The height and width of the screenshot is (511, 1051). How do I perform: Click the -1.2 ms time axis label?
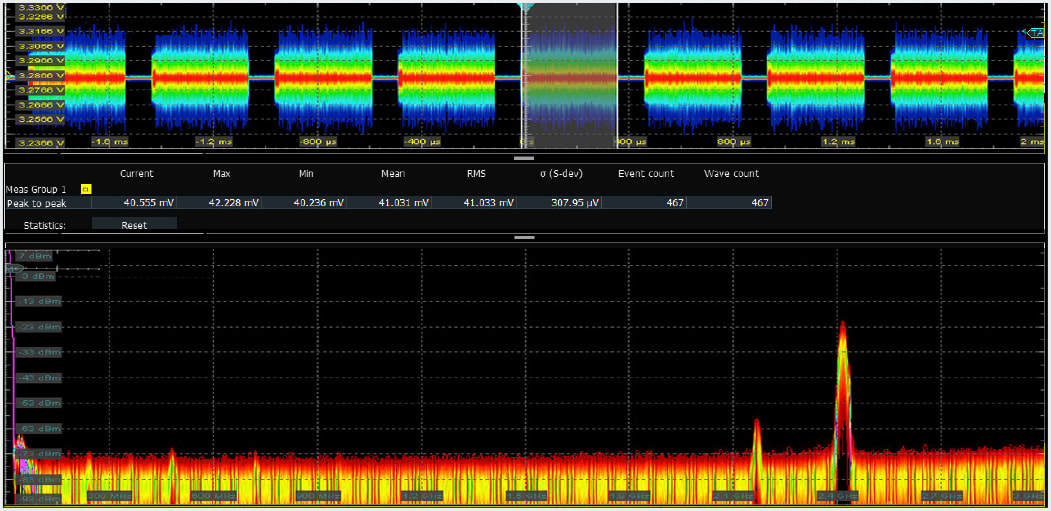(x=213, y=142)
